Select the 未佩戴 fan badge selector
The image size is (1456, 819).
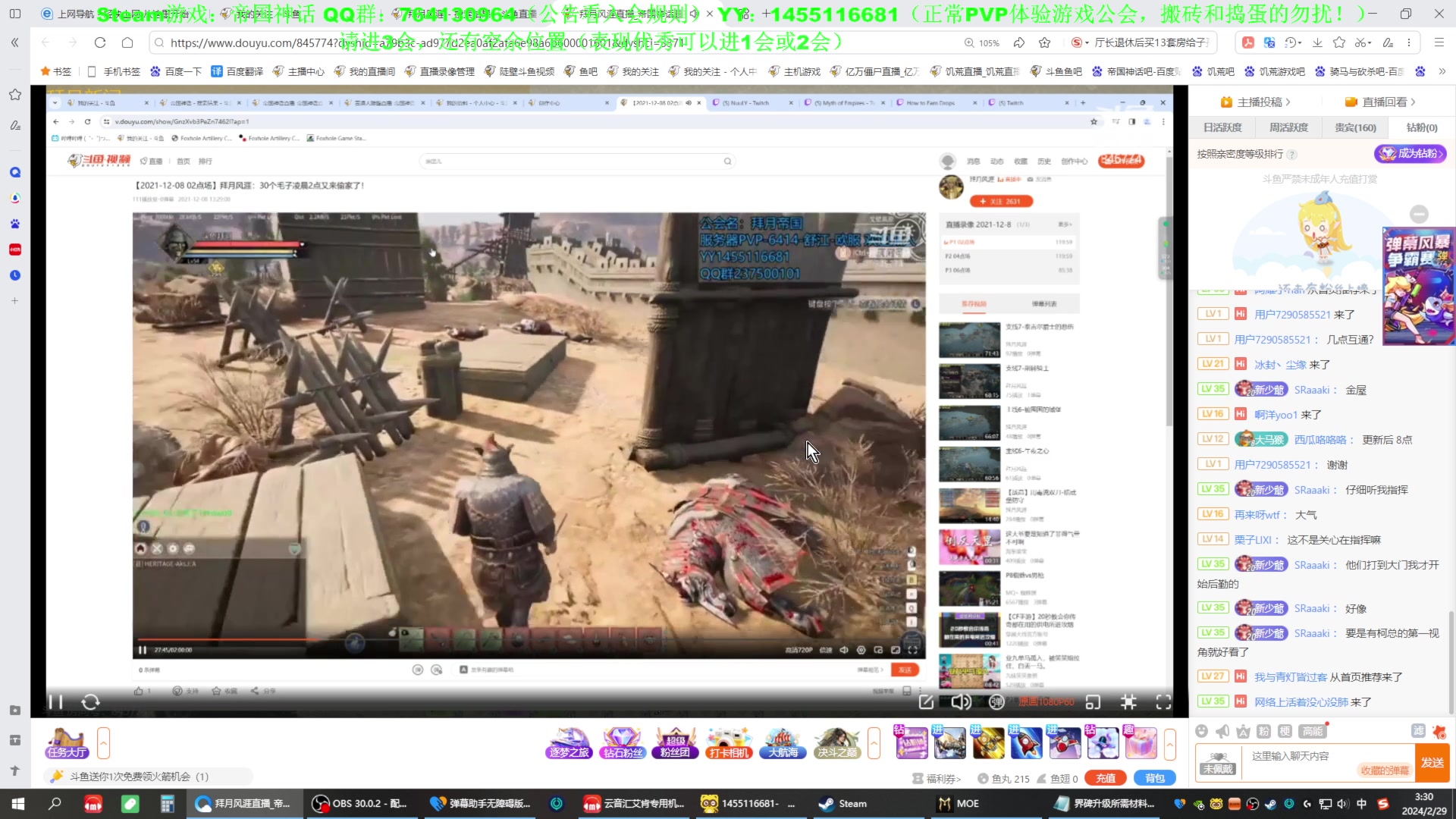(1218, 764)
